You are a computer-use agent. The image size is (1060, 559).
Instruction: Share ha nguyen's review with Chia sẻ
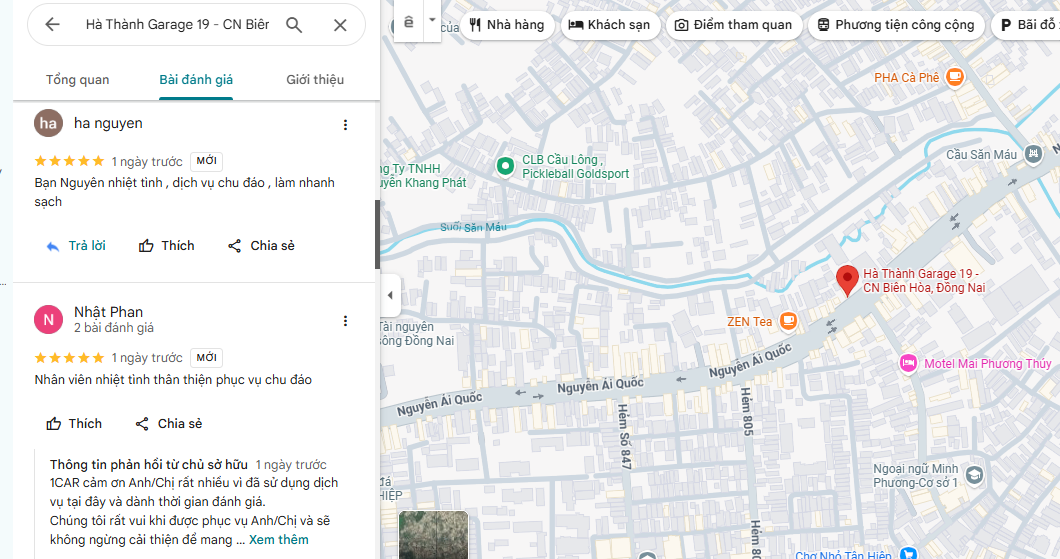pos(261,246)
